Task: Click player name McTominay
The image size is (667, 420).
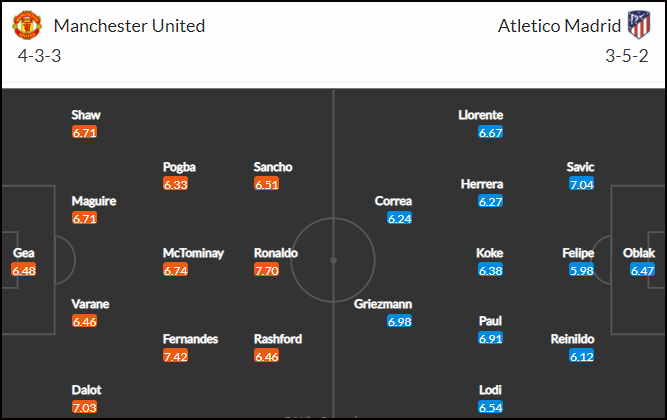Action: click(193, 253)
